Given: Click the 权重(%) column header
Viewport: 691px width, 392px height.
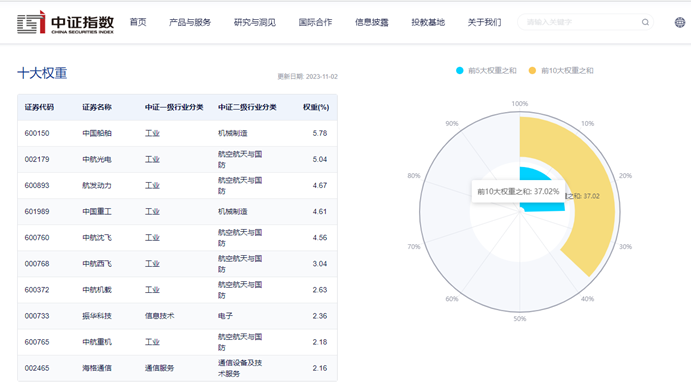Looking at the screenshot, I should 316,107.
